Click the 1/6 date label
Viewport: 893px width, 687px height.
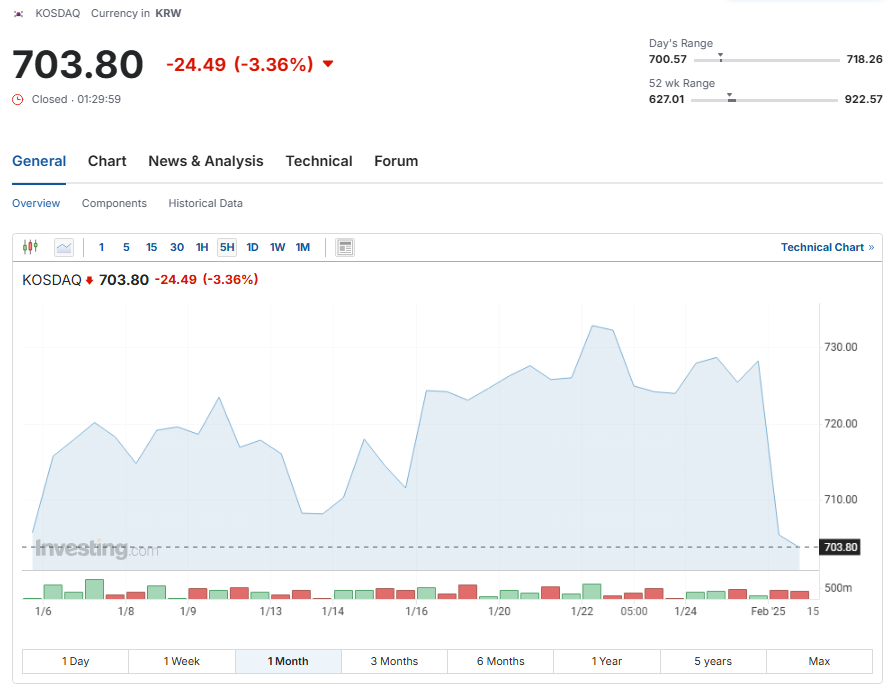tap(43, 611)
